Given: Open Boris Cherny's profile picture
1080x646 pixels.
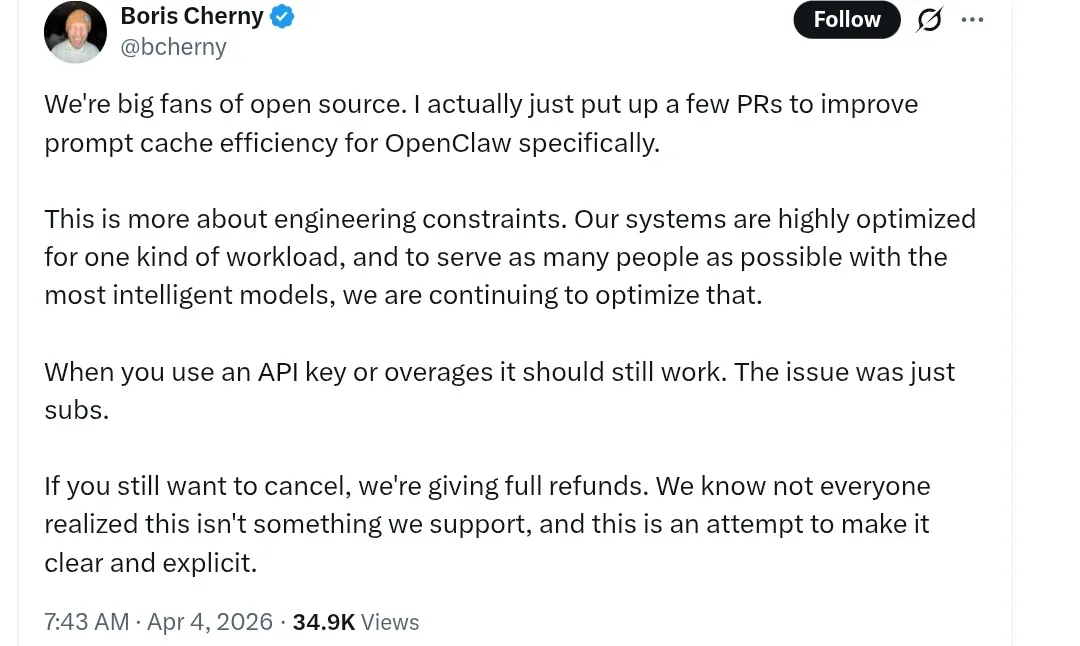Looking at the screenshot, I should (x=75, y=32).
